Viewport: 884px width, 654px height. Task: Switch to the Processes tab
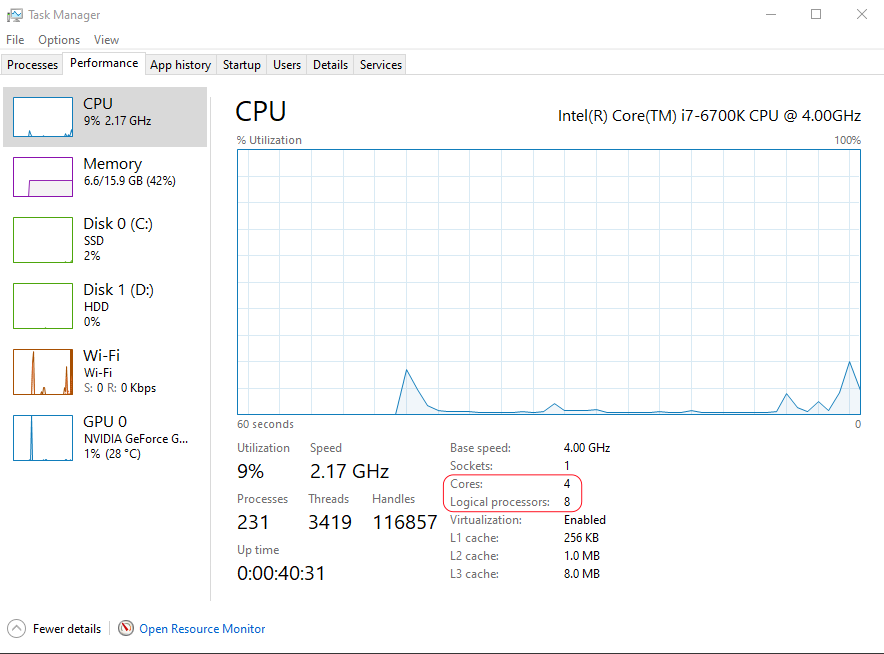coord(33,65)
